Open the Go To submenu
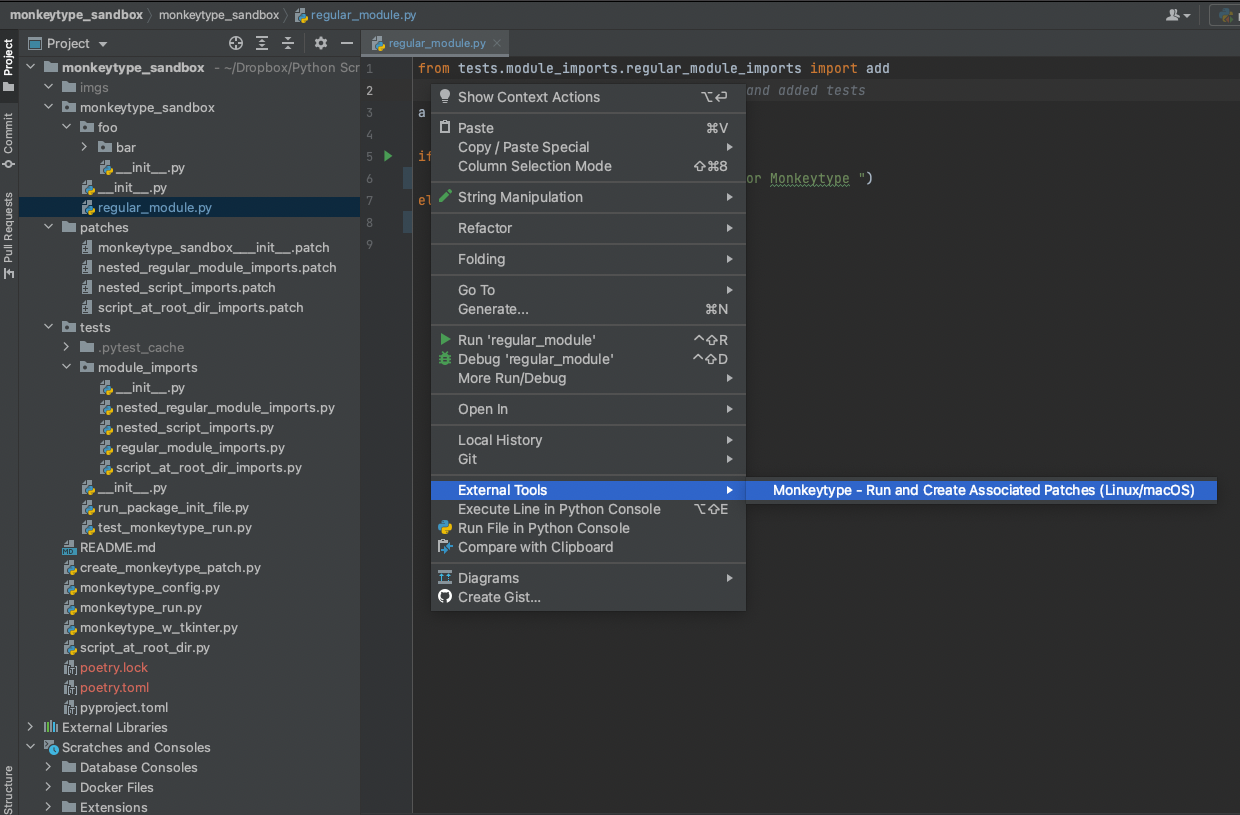 [x=588, y=290]
